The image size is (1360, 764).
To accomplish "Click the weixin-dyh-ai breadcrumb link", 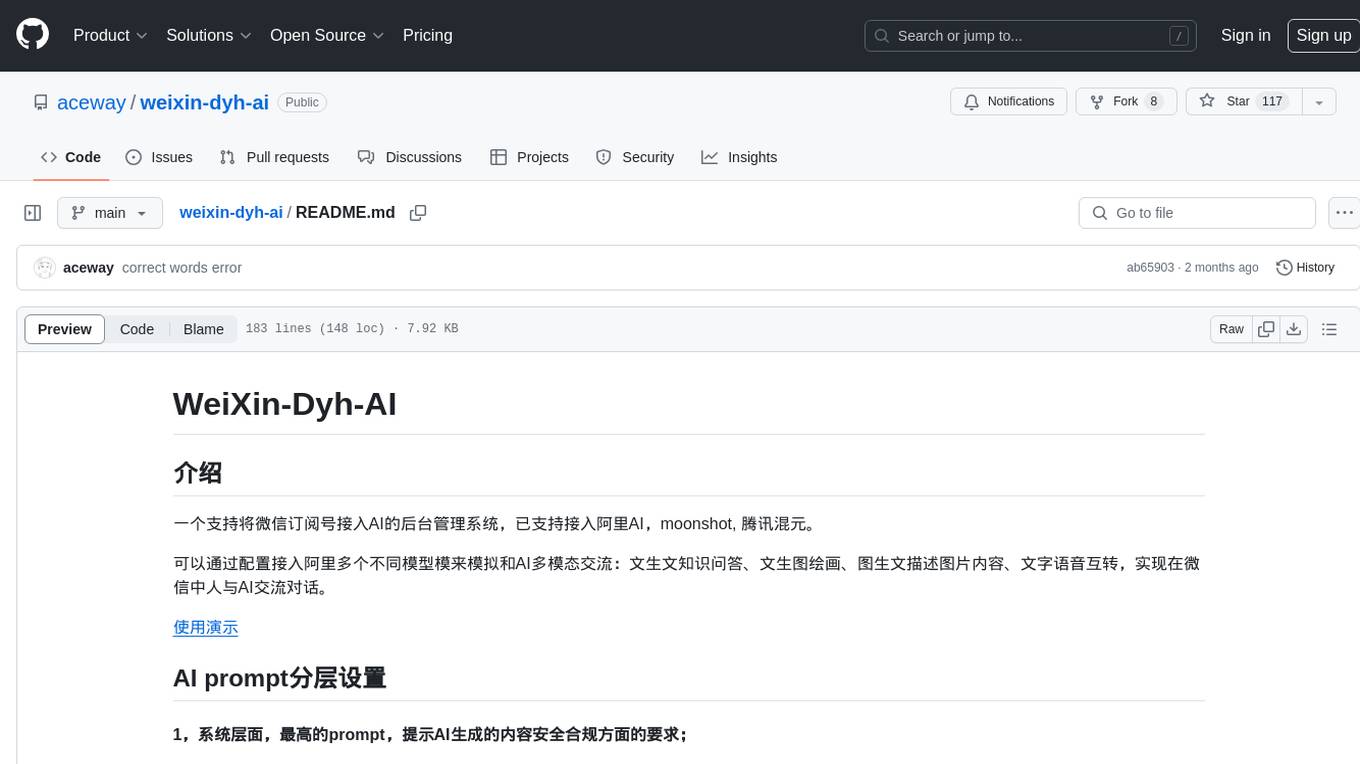I will [231, 213].
